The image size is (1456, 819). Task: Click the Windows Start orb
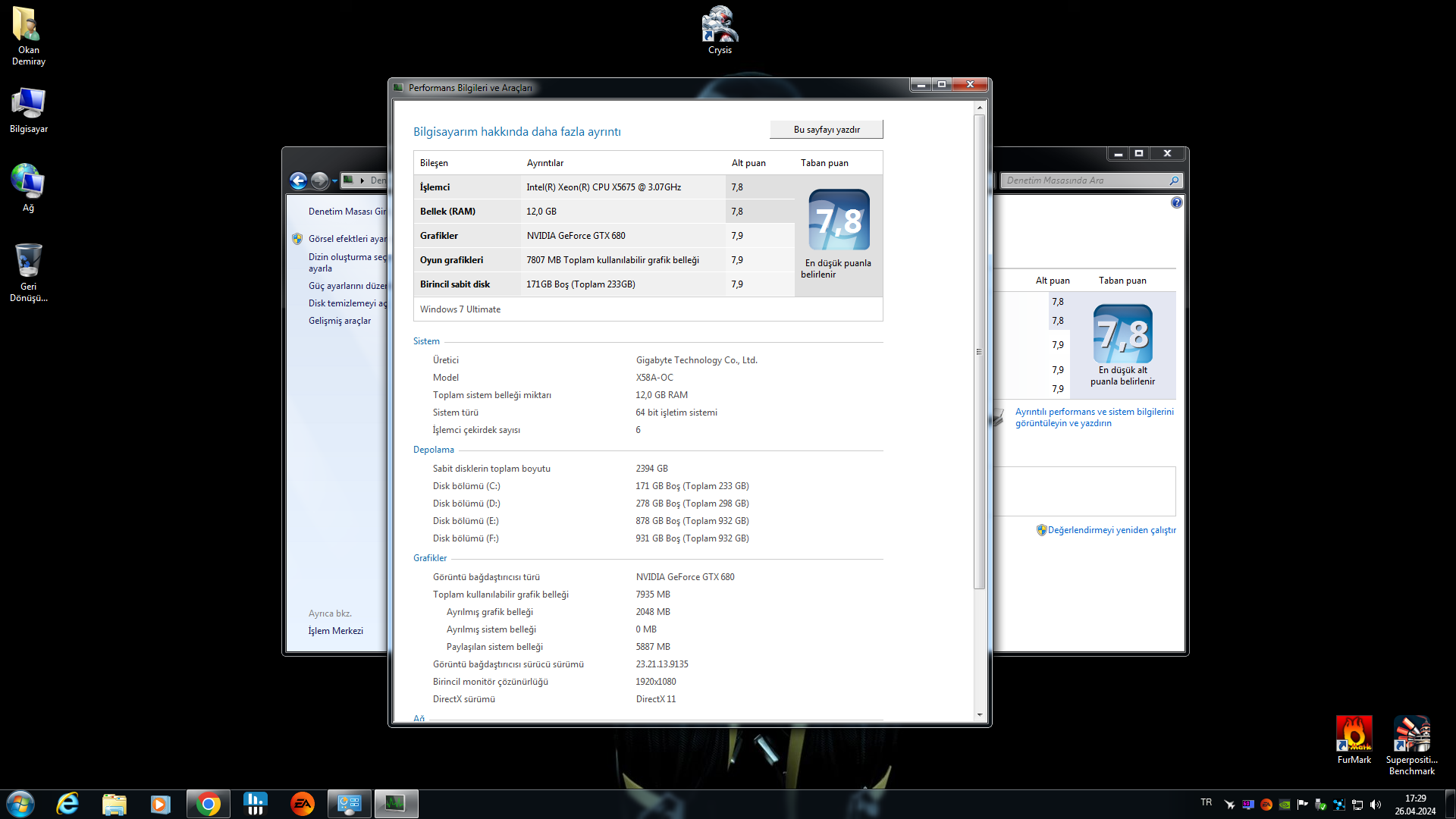(20, 804)
